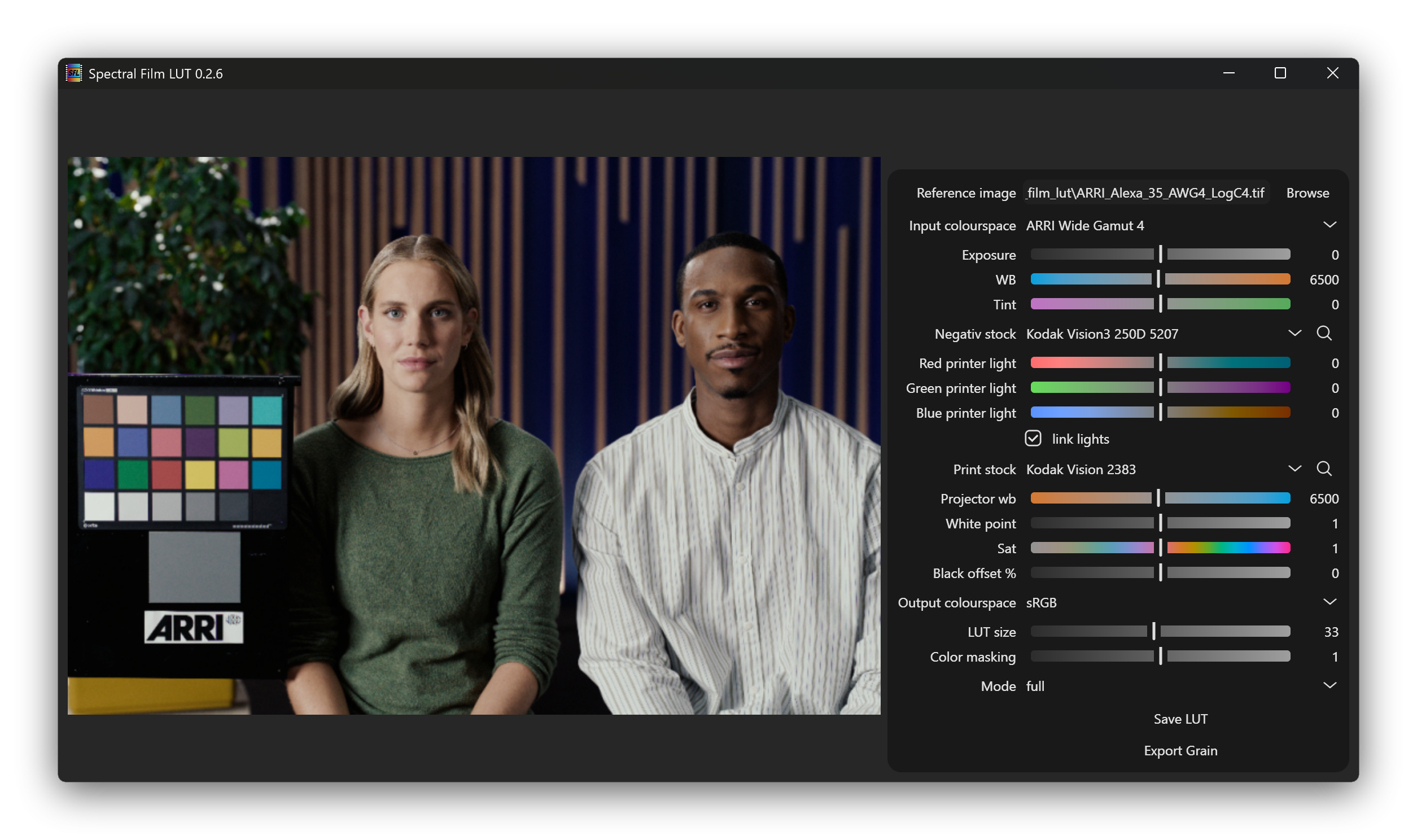Minimize the Spectral Film LUT window

point(1228,73)
